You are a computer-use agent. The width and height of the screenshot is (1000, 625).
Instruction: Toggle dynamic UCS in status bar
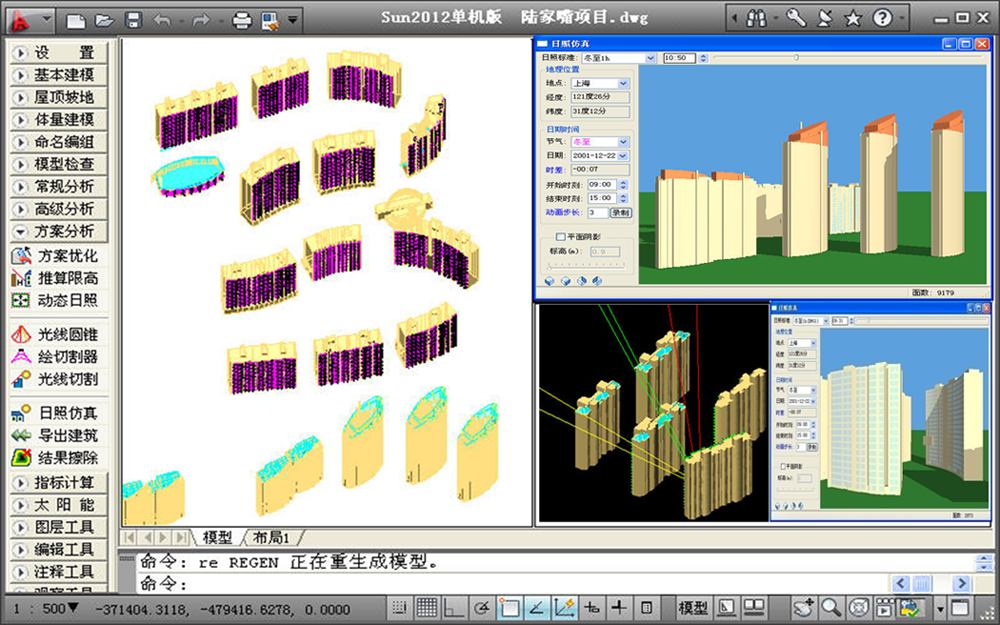tap(564, 608)
